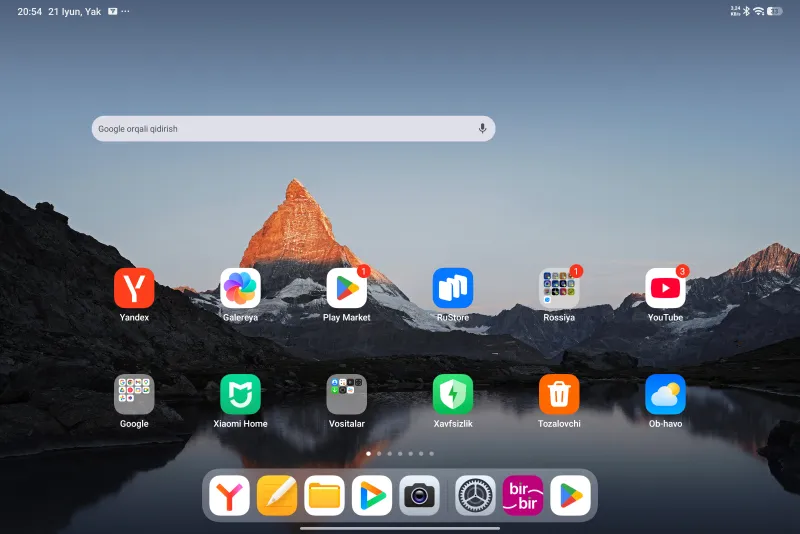
Task: Open the RuStore app
Action: pyautogui.click(x=453, y=288)
